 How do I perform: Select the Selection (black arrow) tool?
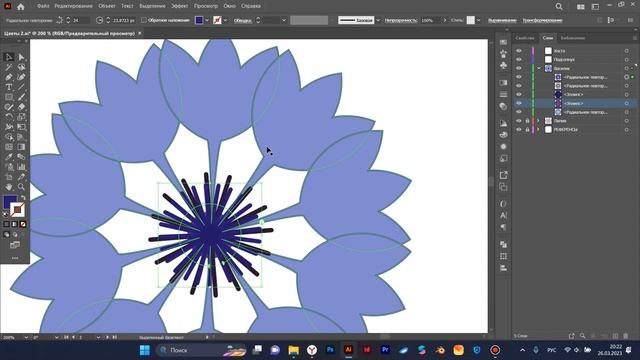[x=9, y=57]
